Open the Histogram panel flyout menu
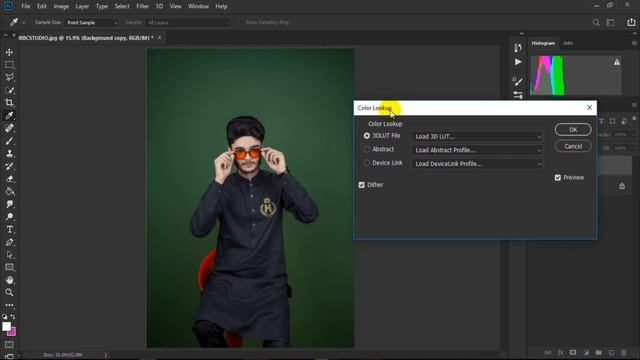Screen dimensions: 640x360 pyautogui.click(x=634, y=43)
